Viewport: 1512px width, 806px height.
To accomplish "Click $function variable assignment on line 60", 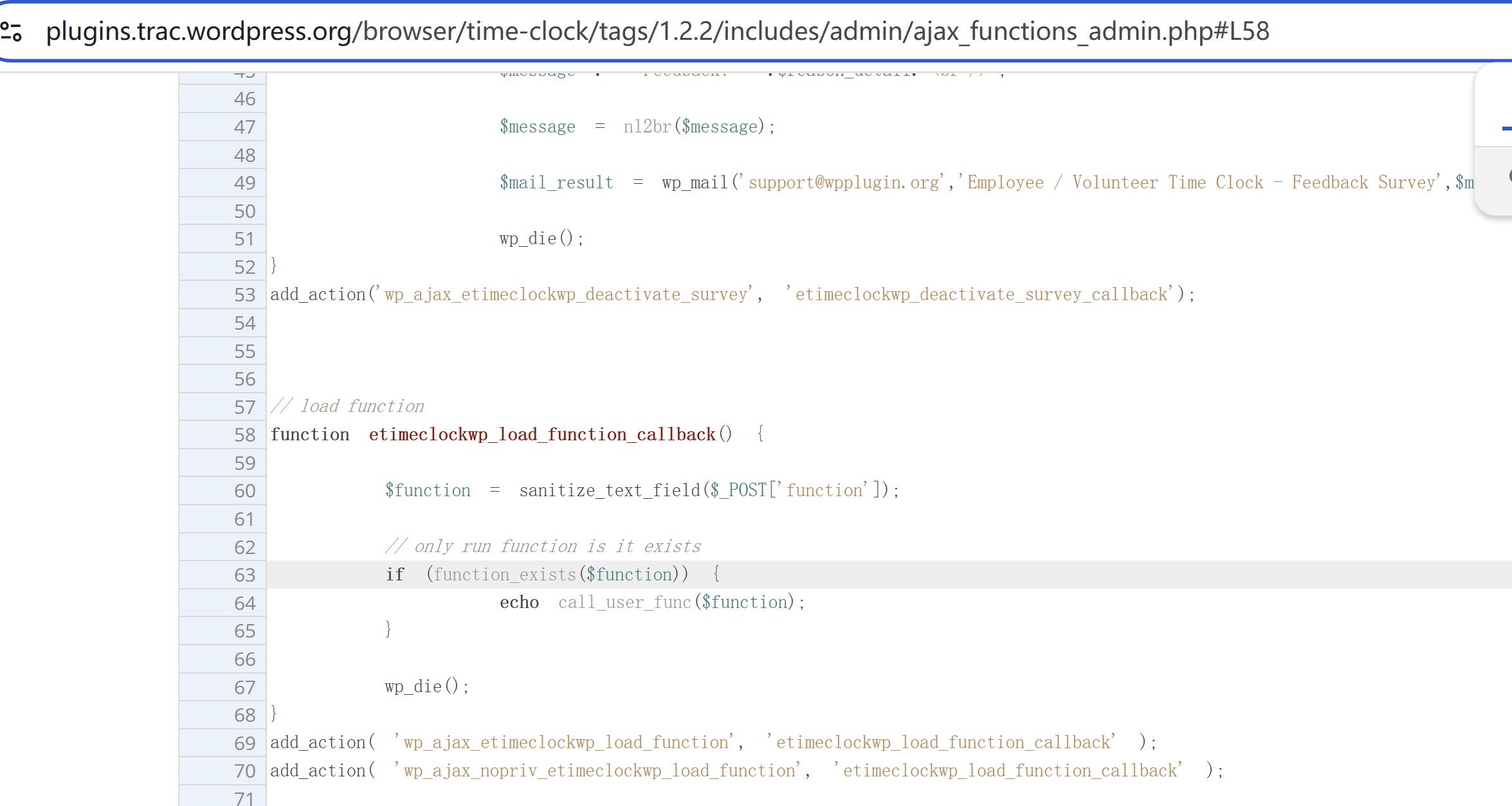I will click(x=428, y=490).
